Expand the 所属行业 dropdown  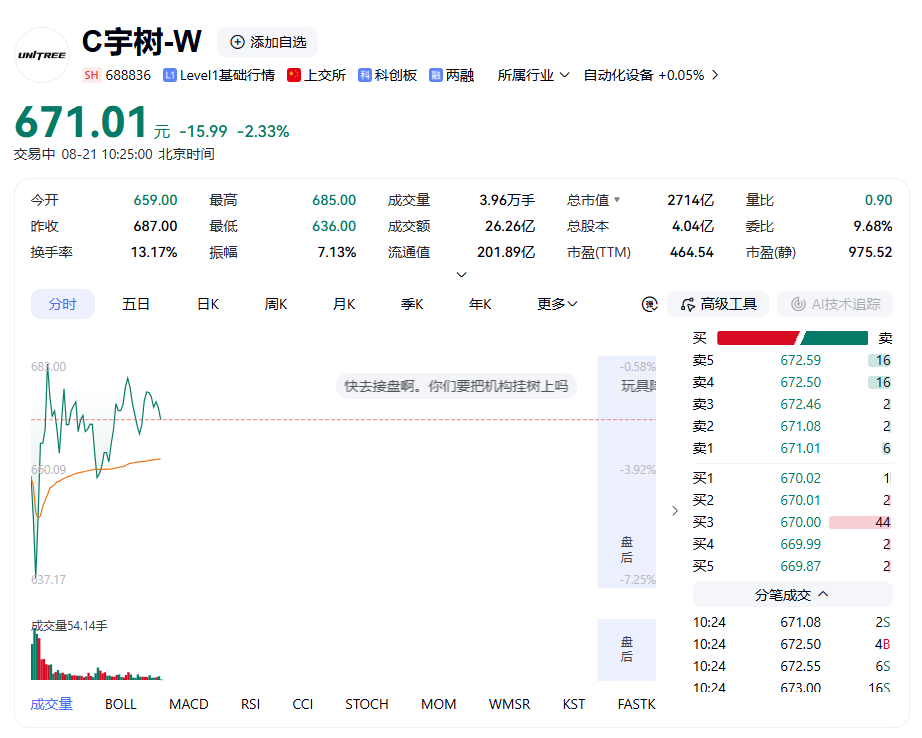(533, 75)
